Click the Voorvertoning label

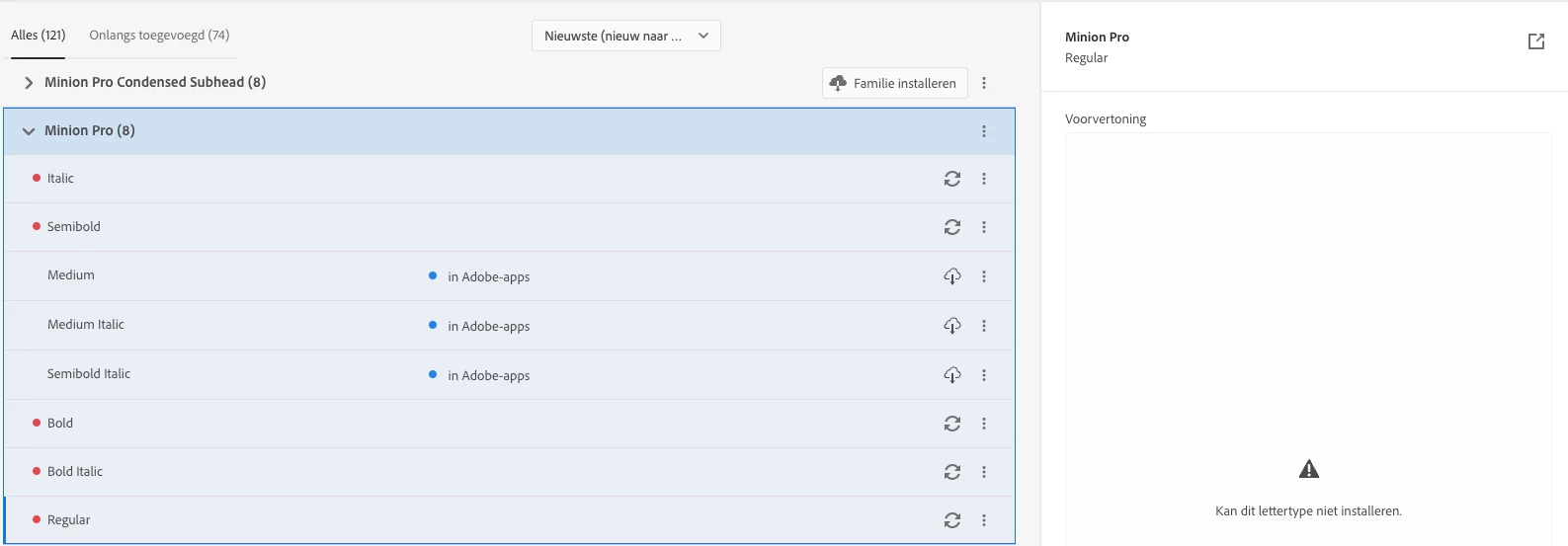[x=1106, y=119]
